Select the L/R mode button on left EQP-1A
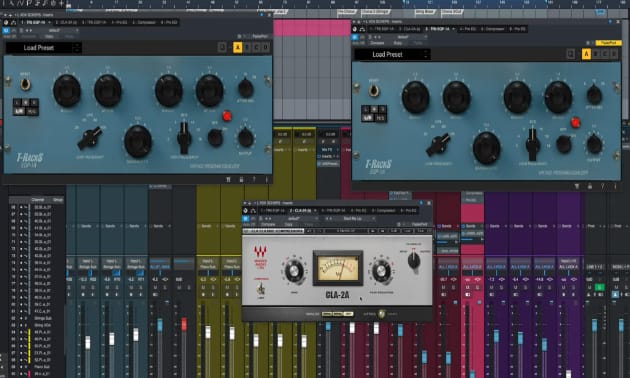 click(19, 111)
